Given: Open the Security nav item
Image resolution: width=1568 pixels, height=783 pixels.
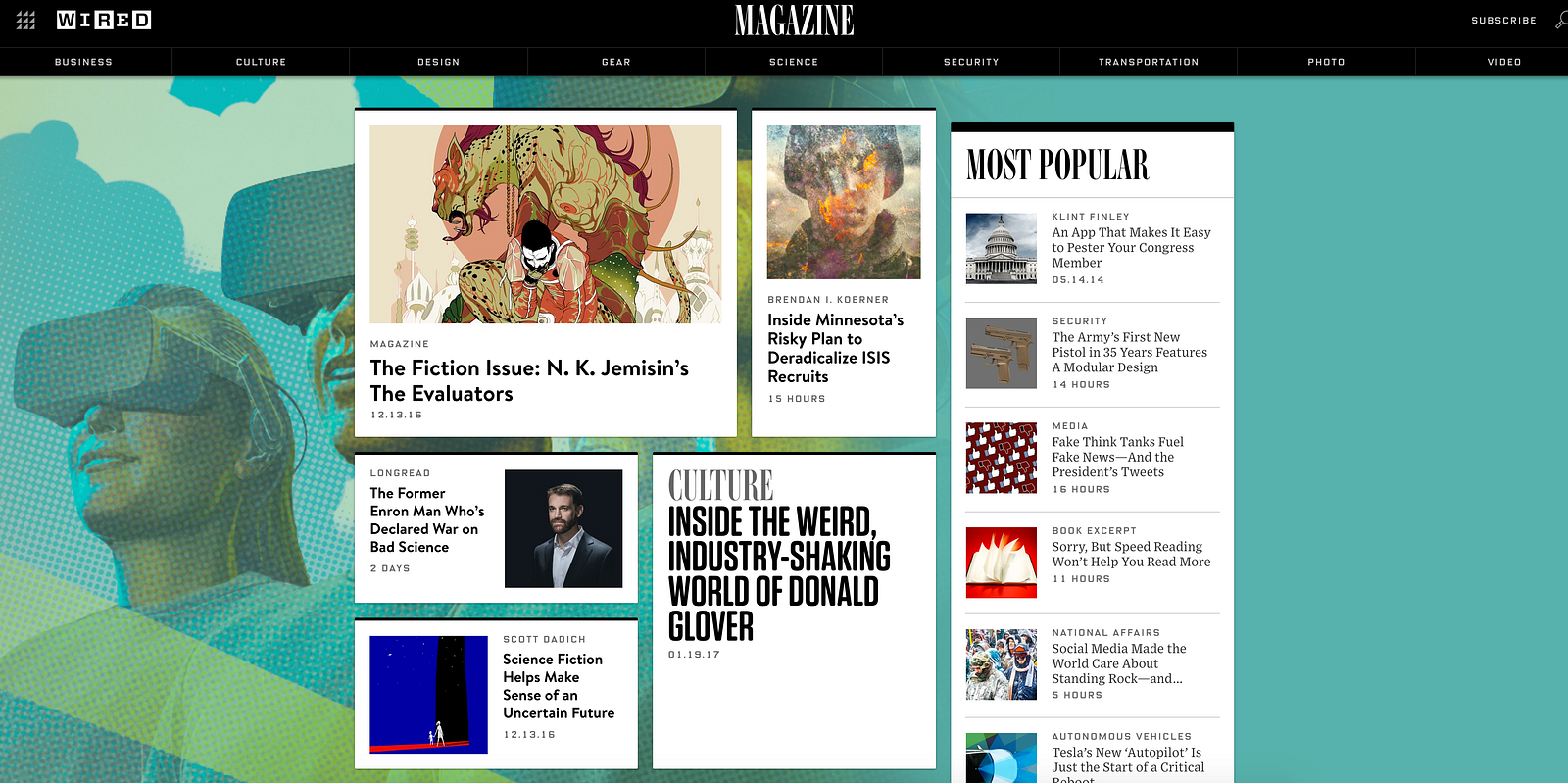Looking at the screenshot, I should click(971, 62).
